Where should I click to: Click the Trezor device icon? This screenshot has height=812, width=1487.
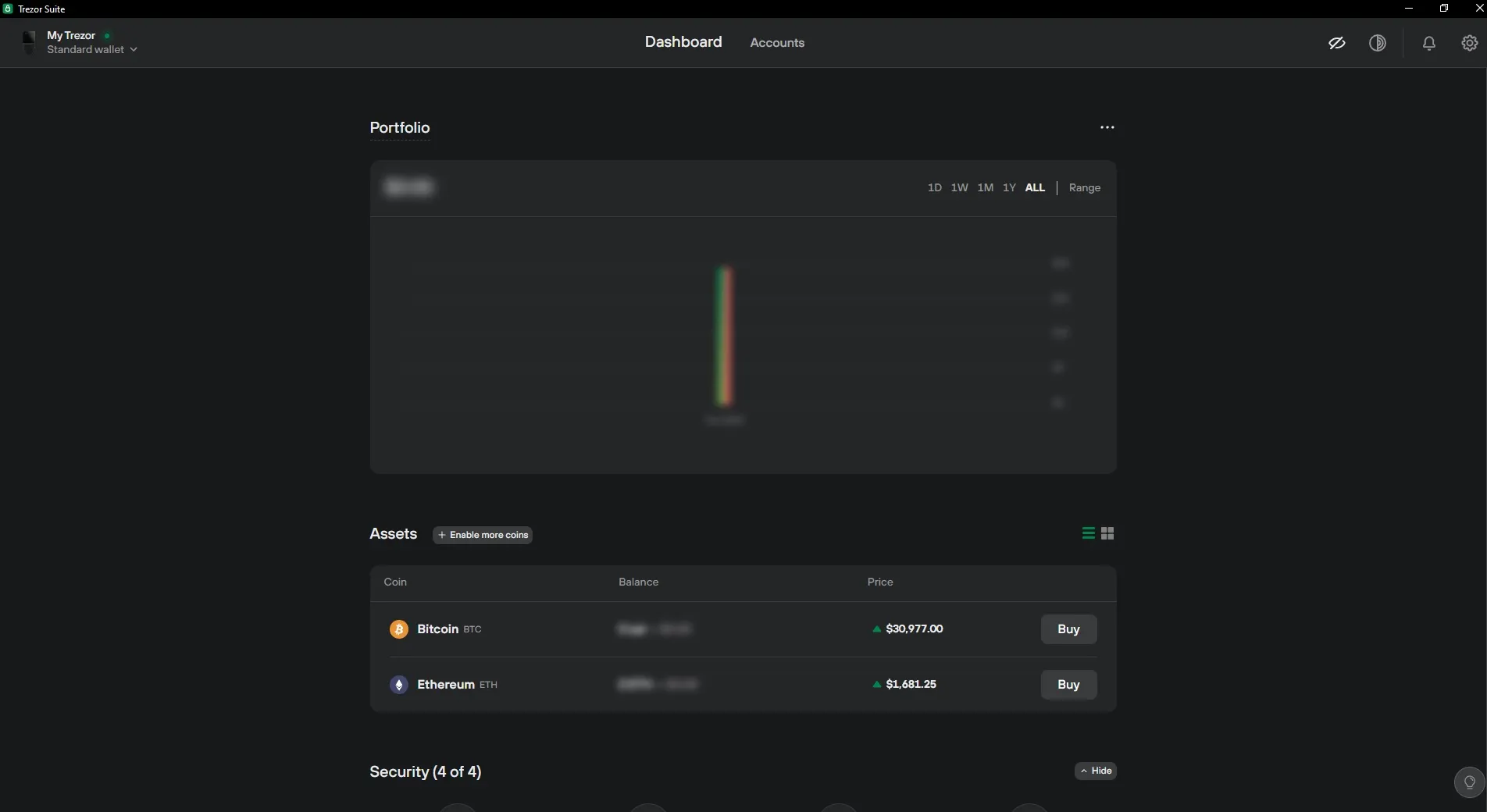pyautogui.click(x=29, y=42)
